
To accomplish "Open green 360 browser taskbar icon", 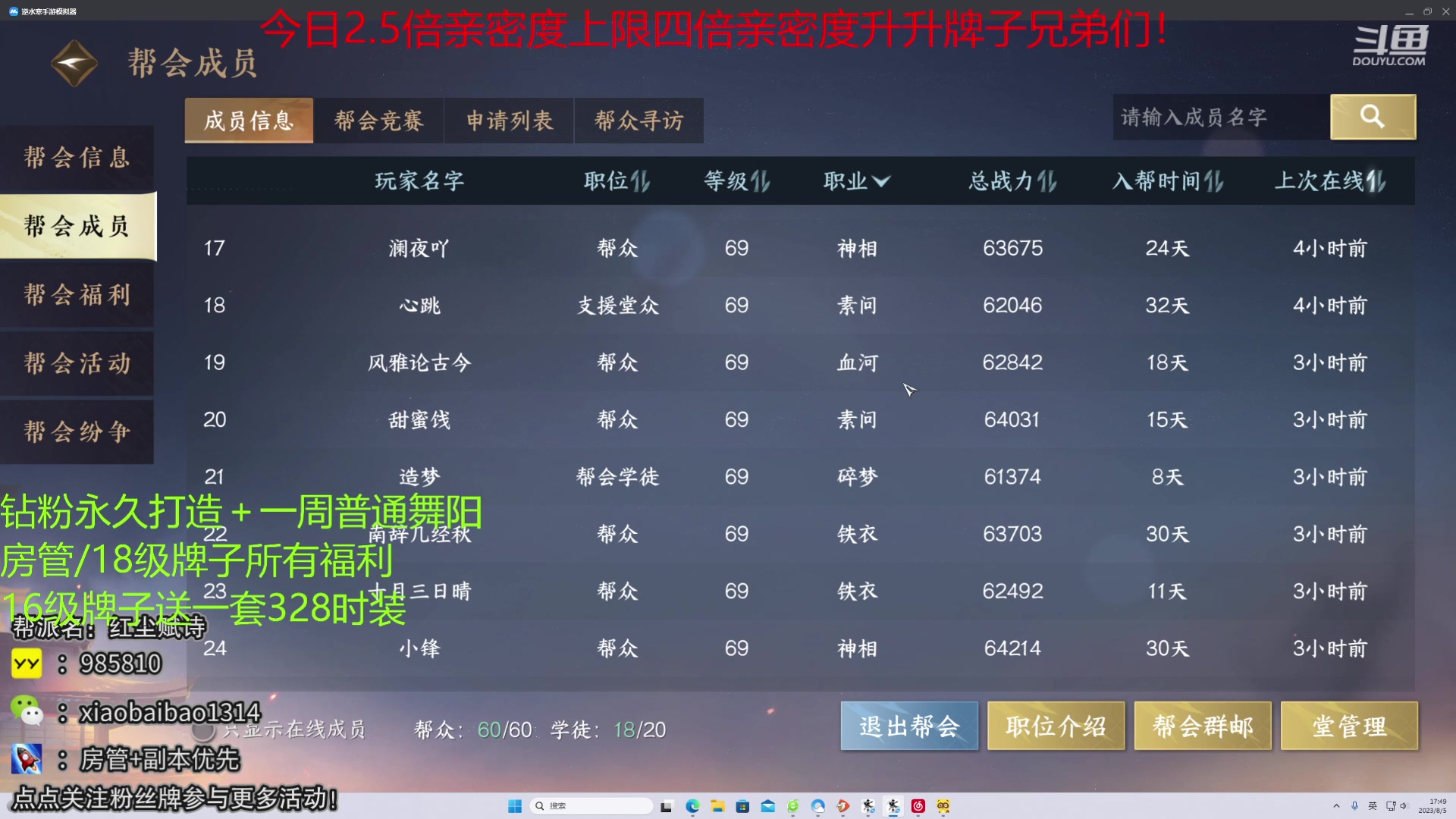I will tap(792, 806).
